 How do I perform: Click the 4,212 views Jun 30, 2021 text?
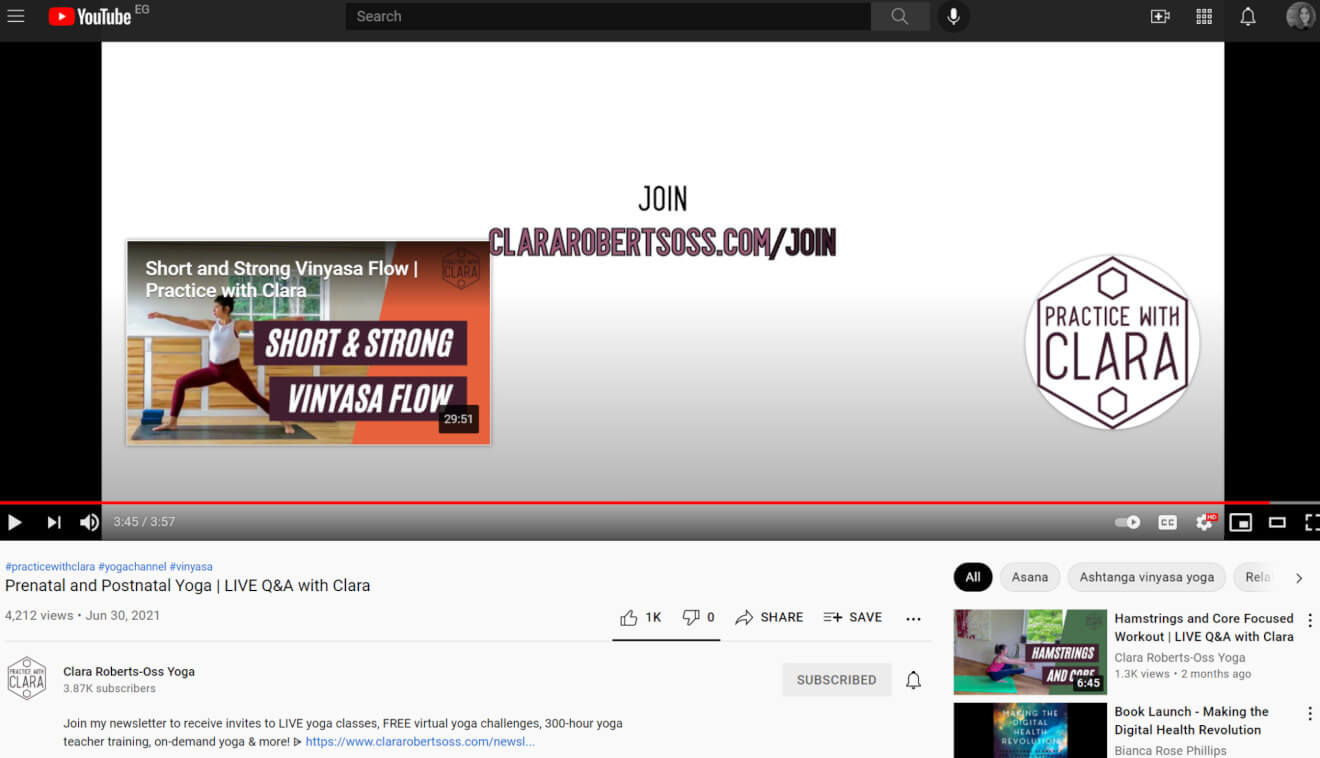click(x=82, y=616)
